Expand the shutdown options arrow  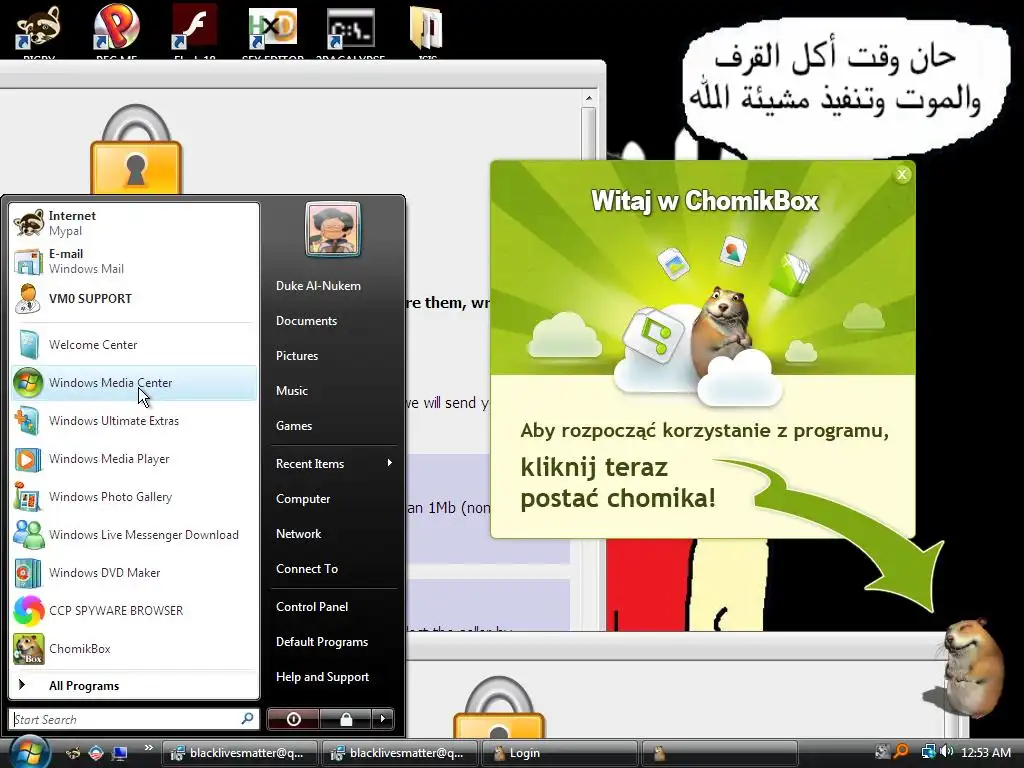point(383,719)
